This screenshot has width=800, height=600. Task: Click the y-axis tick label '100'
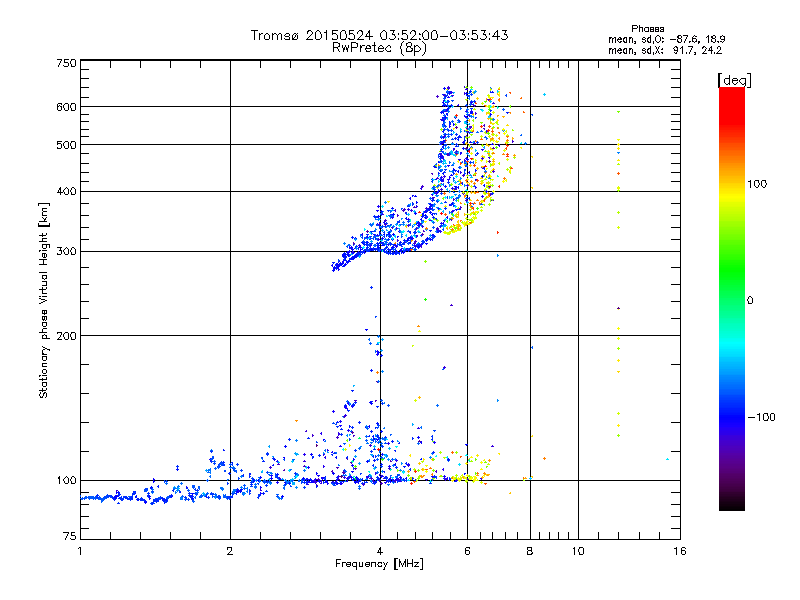pyautogui.click(x=66, y=481)
